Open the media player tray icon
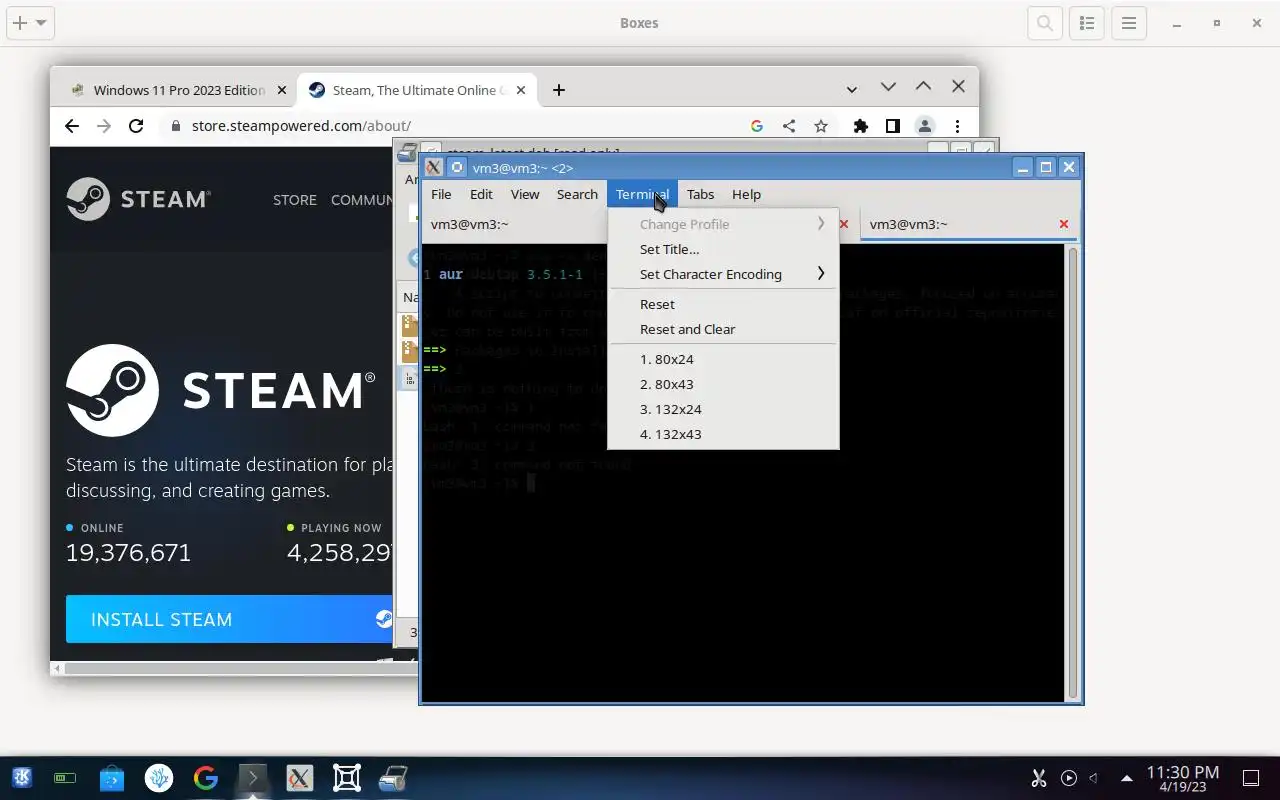Viewport: 1280px width, 800px height. [x=1069, y=778]
